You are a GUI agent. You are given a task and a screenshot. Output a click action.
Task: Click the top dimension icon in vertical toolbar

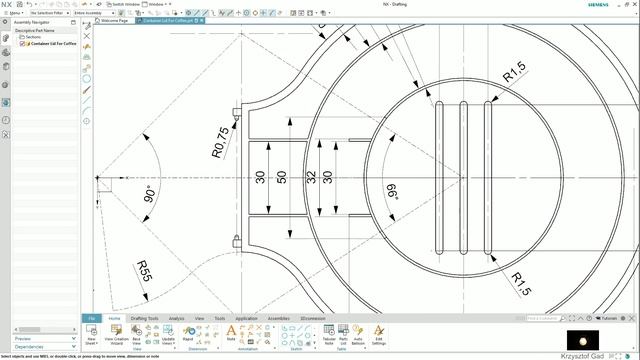coord(87,25)
